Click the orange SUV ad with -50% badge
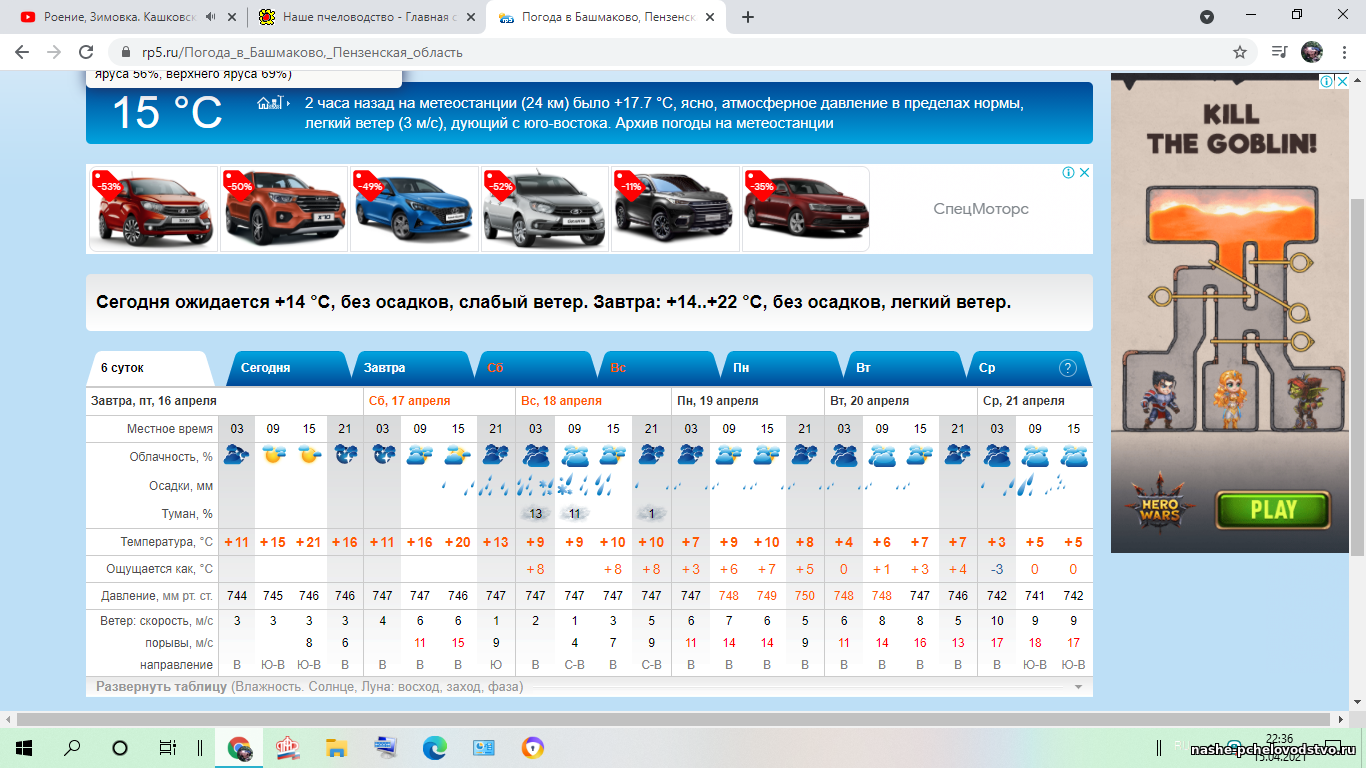This screenshot has width=1366, height=768. coord(283,209)
